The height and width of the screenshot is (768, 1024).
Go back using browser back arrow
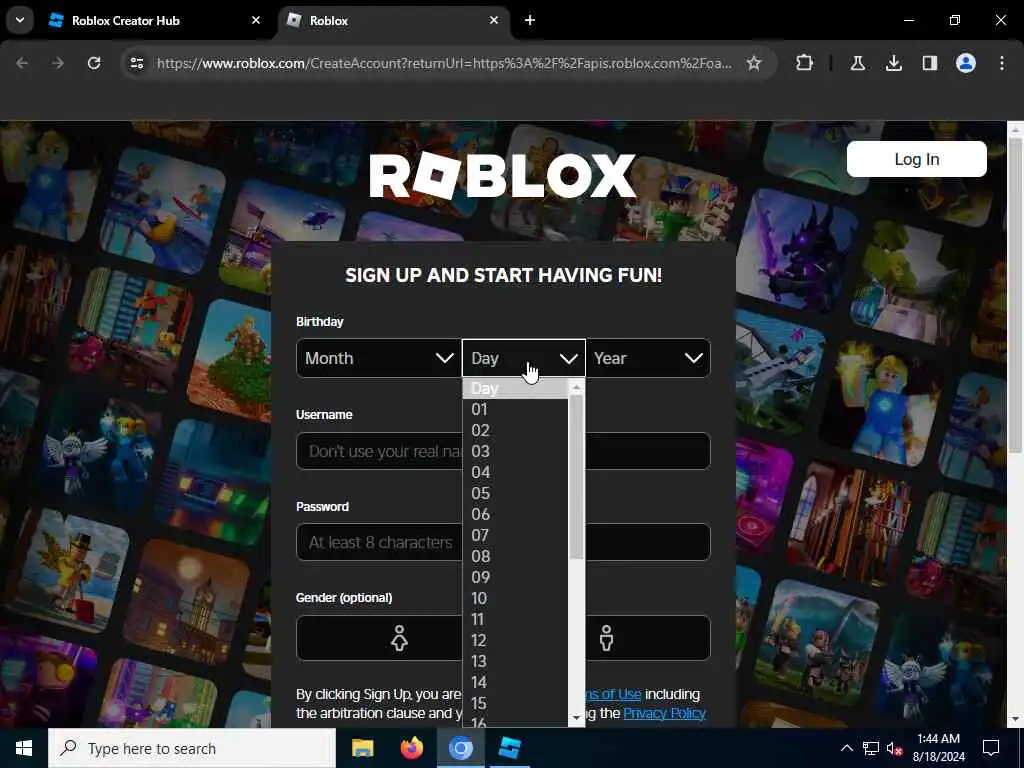click(22, 63)
